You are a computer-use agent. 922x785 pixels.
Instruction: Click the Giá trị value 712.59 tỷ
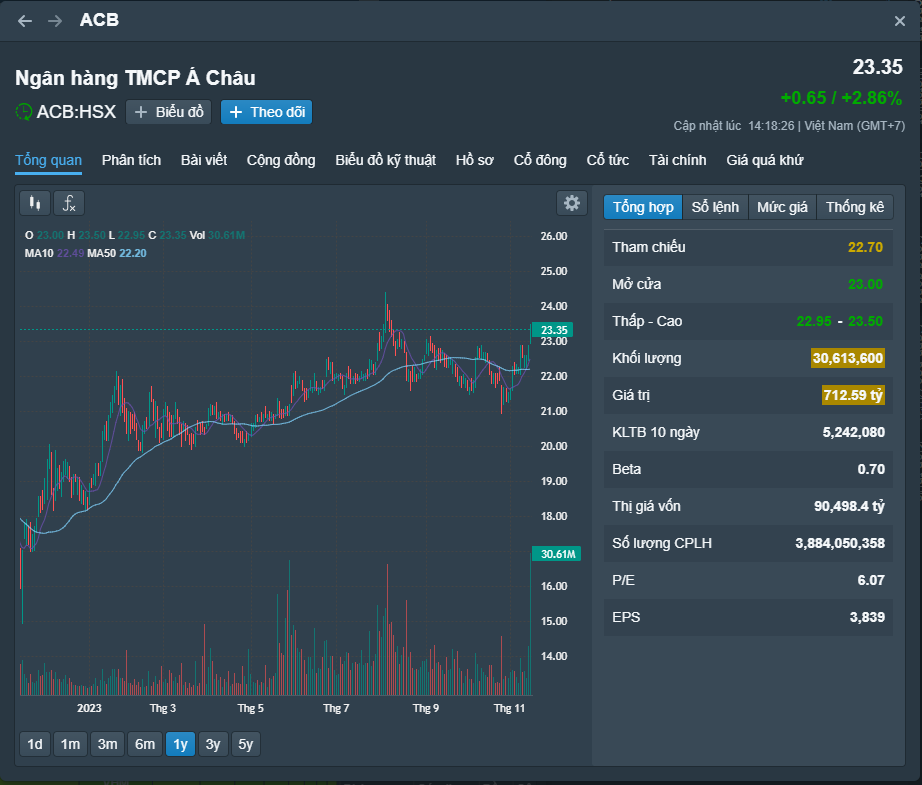tap(853, 395)
